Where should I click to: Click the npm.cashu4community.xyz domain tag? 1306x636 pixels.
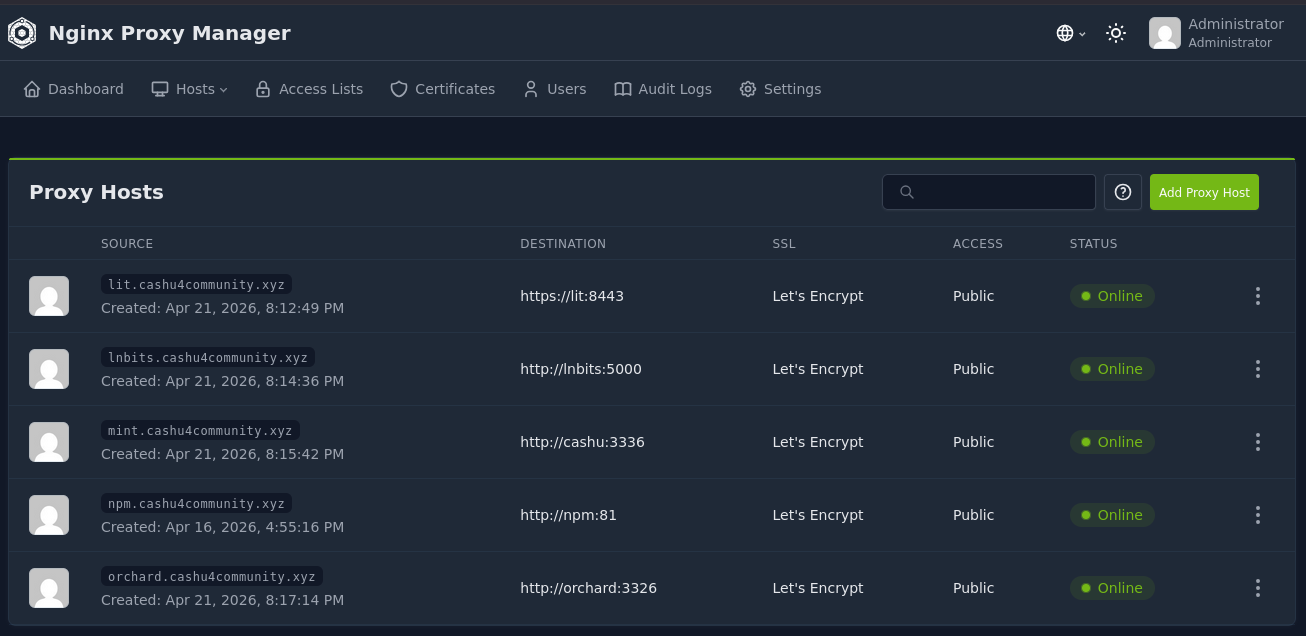[x=197, y=503]
